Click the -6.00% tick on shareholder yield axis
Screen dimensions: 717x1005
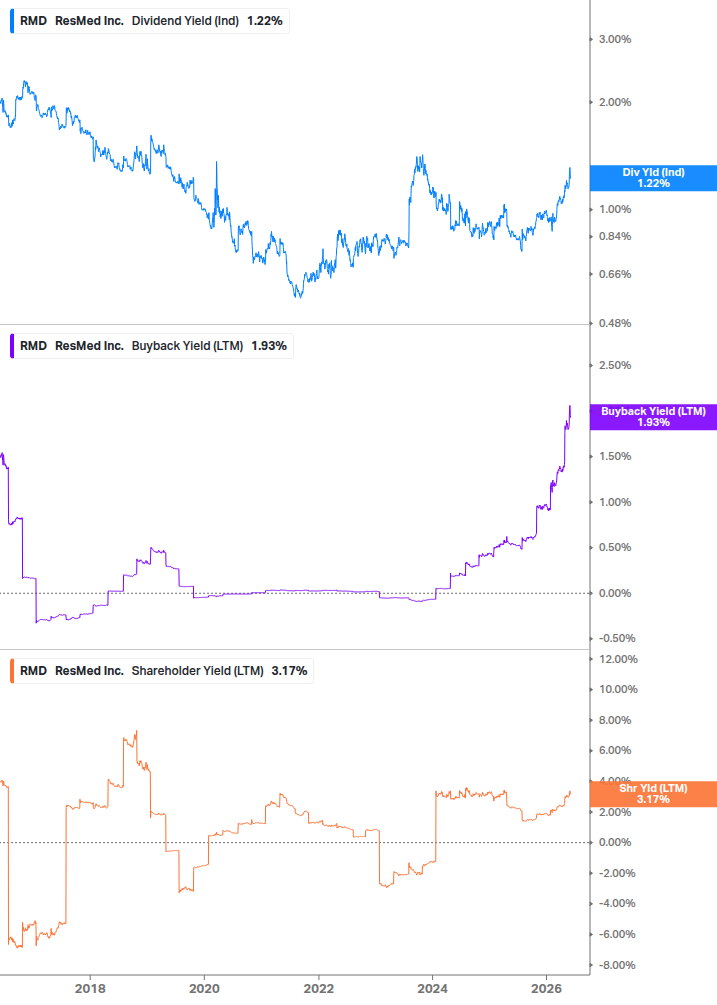tap(617, 934)
